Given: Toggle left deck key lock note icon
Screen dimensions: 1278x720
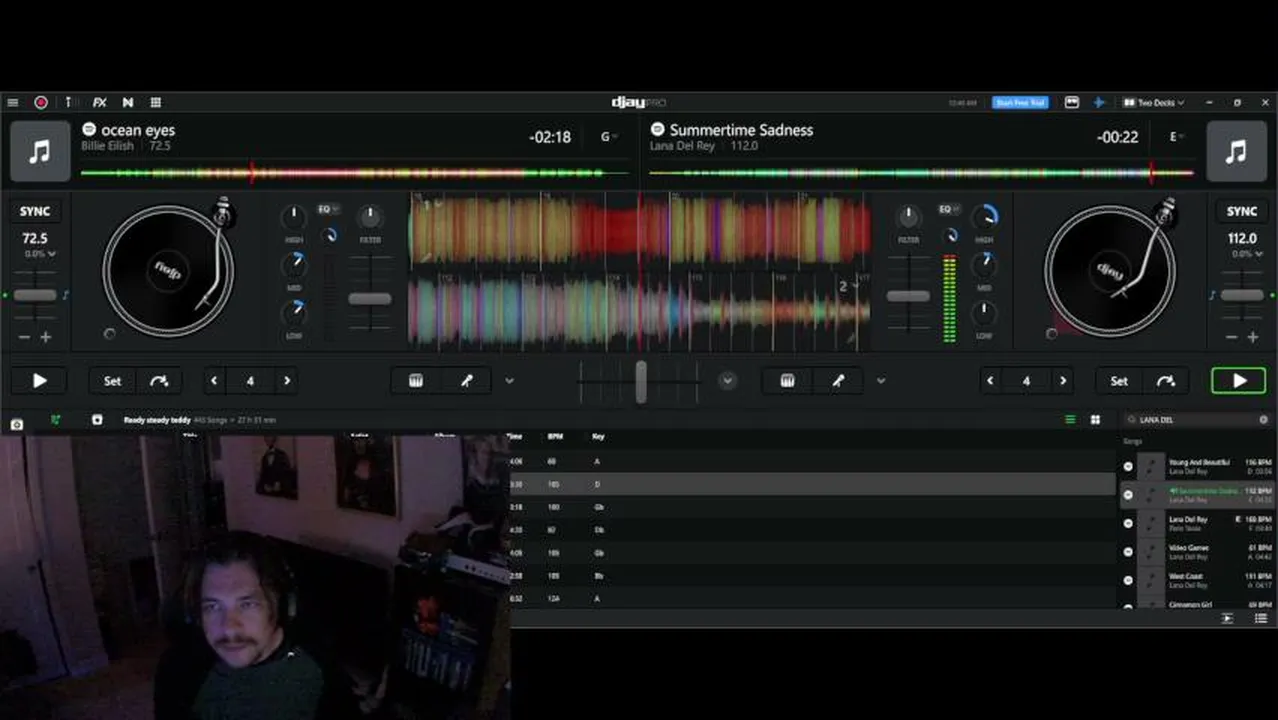Looking at the screenshot, I should point(66,295).
